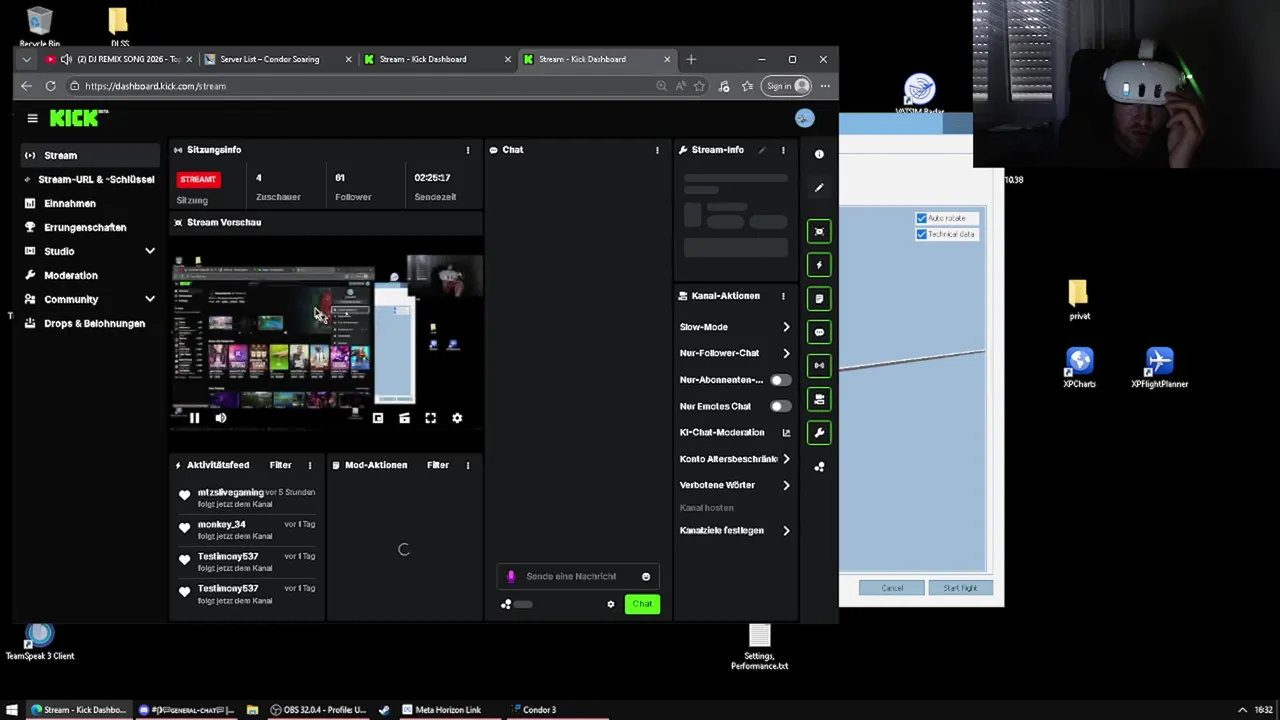Toggle the Kanal-Aktionen icon in right toolbar
Image resolution: width=1280 pixels, height=720 pixels.
click(x=819, y=399)
